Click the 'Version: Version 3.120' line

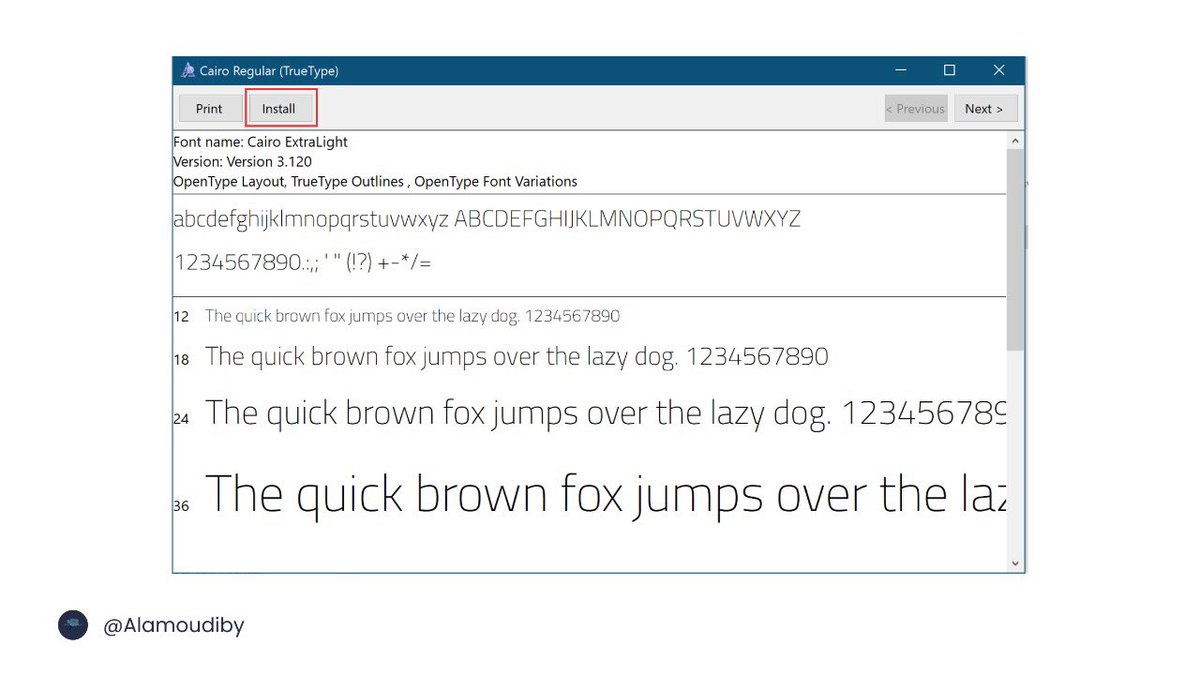tap(242, 161)
